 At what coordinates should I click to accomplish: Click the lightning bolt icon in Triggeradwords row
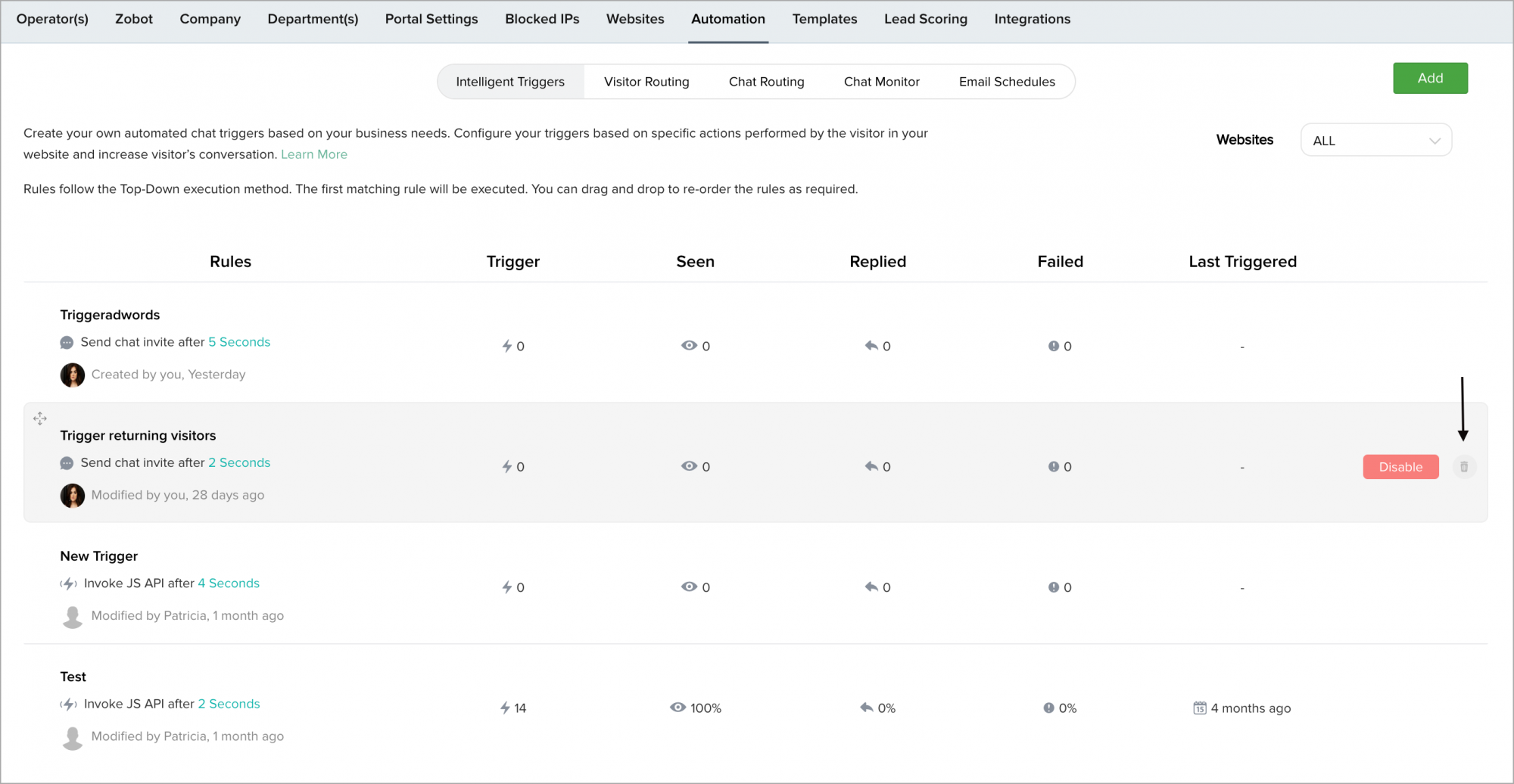[x=507, y=346]
